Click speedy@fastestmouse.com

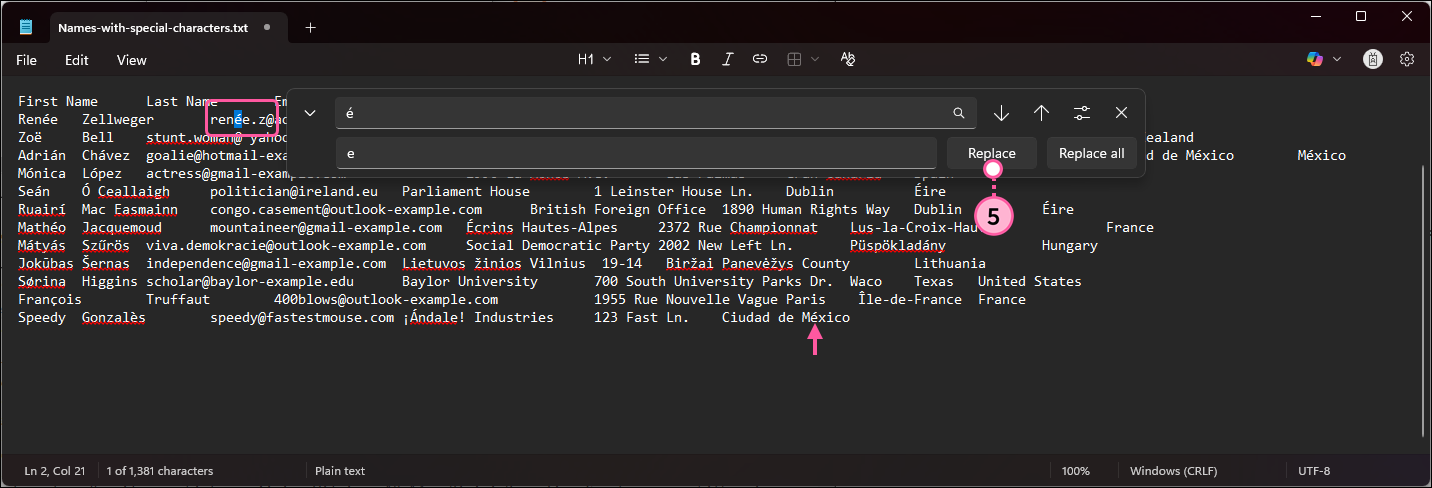[x=302, y=317]
